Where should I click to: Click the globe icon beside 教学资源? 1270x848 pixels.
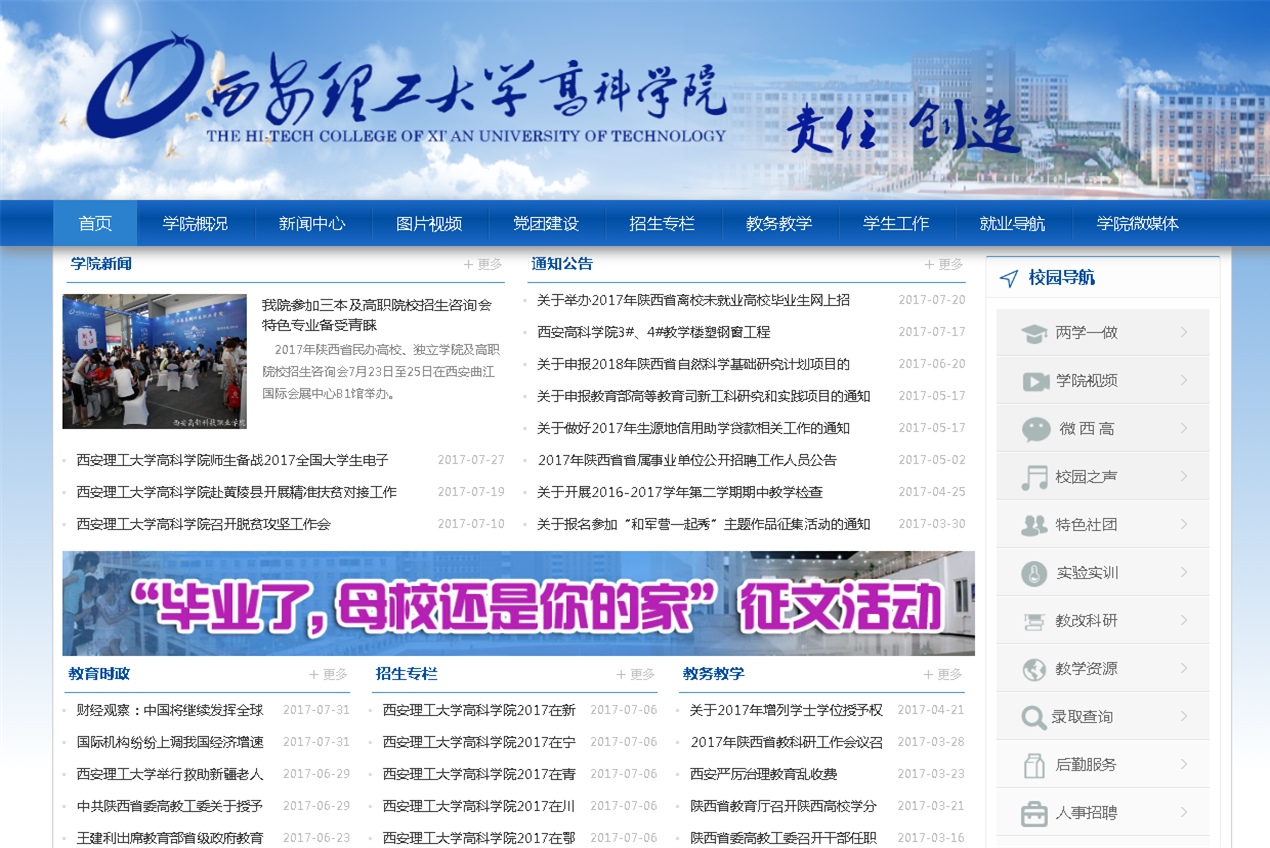click(1034, 669)
